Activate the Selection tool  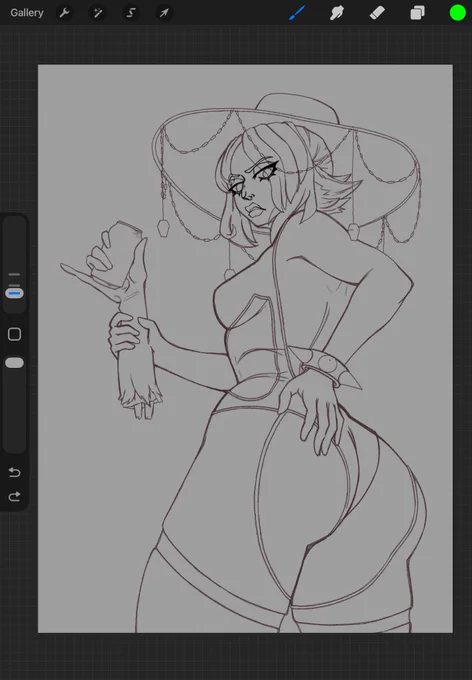tap(131, 13)
